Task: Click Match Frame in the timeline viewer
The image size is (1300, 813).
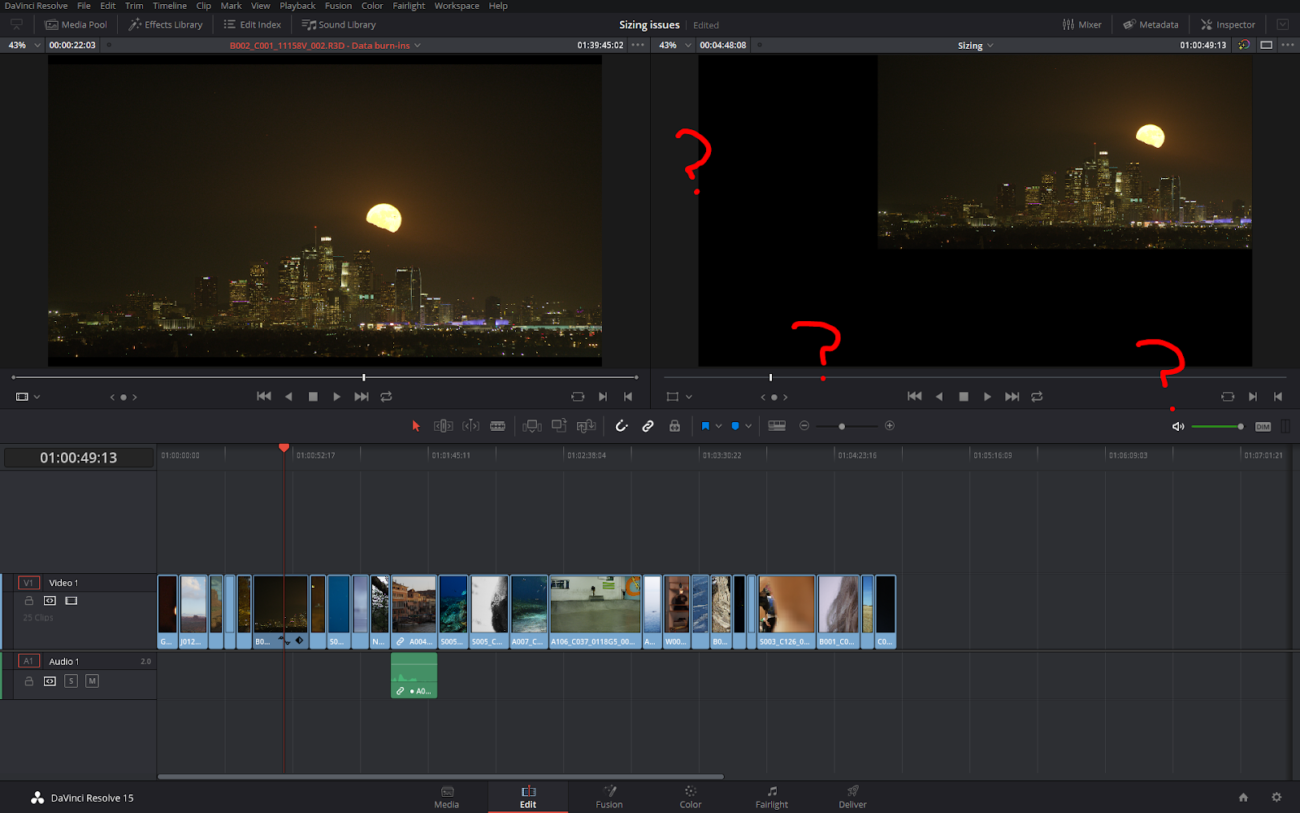Action: point(1227,397)
